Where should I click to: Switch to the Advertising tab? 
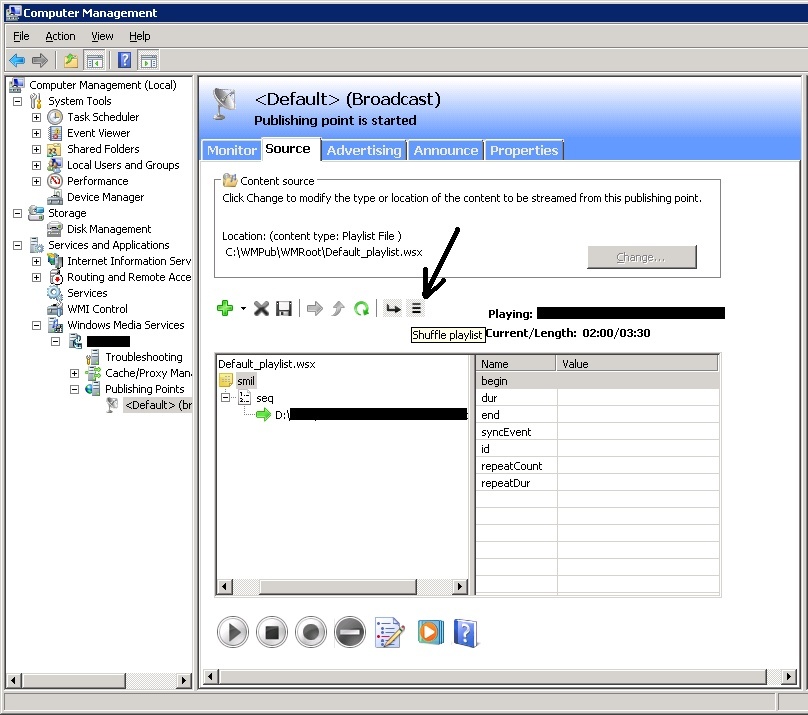pyautogui.click(x=364, y=150)
